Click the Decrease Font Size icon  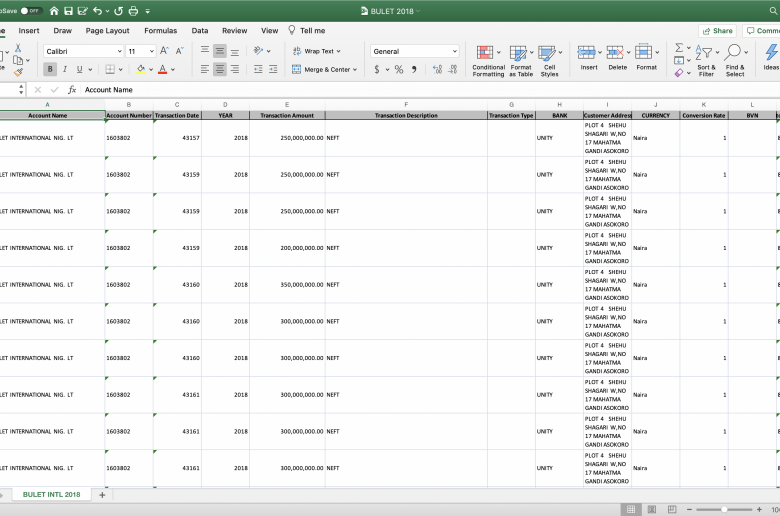tap(180, 51)
